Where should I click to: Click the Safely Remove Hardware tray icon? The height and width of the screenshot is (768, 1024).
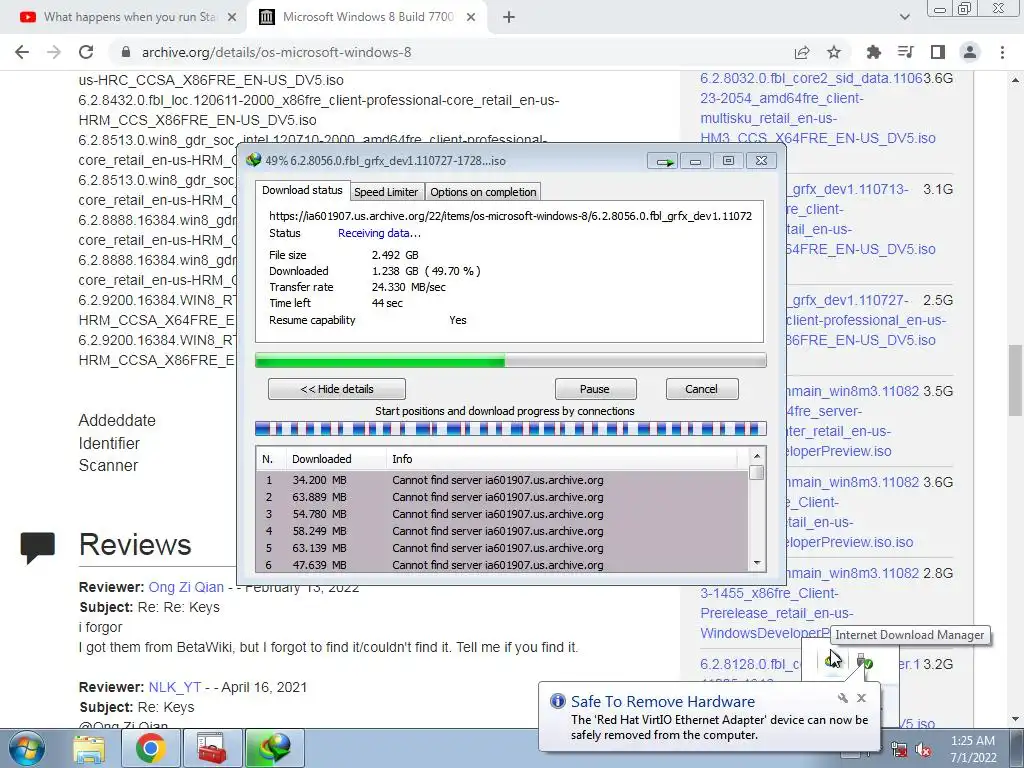pyautogui.click(x=865, y=662)
